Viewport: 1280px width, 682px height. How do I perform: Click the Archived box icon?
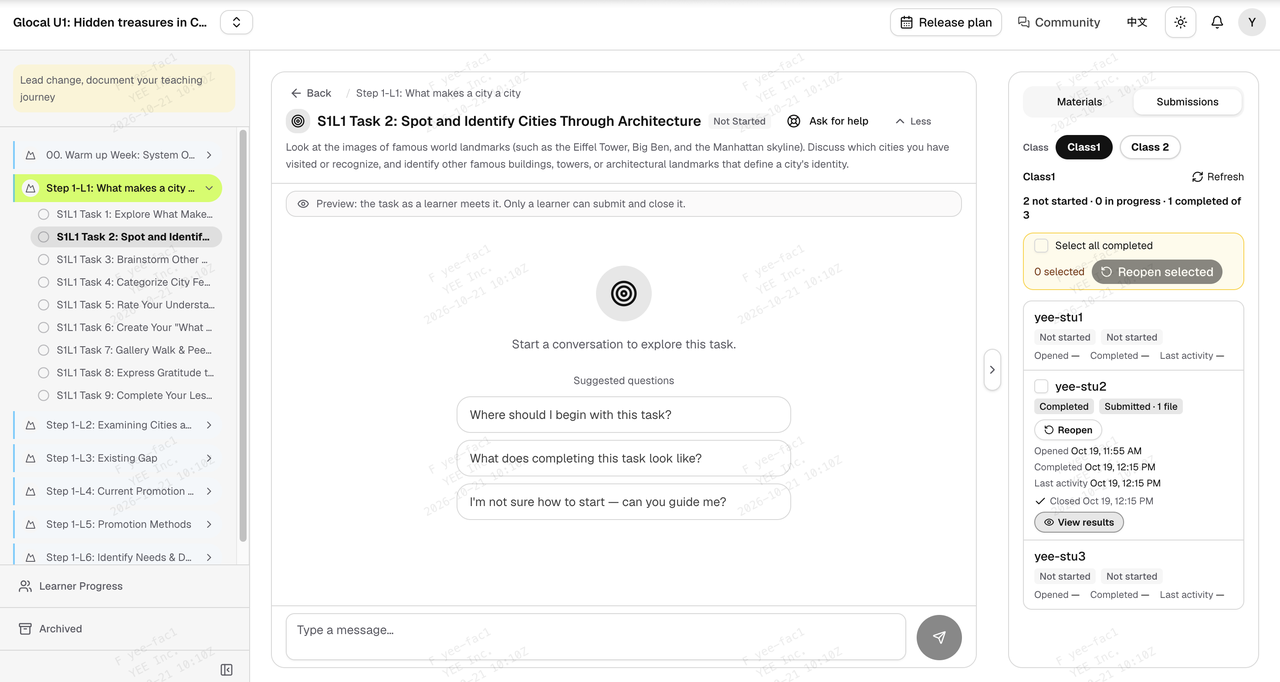click(25, 629)
